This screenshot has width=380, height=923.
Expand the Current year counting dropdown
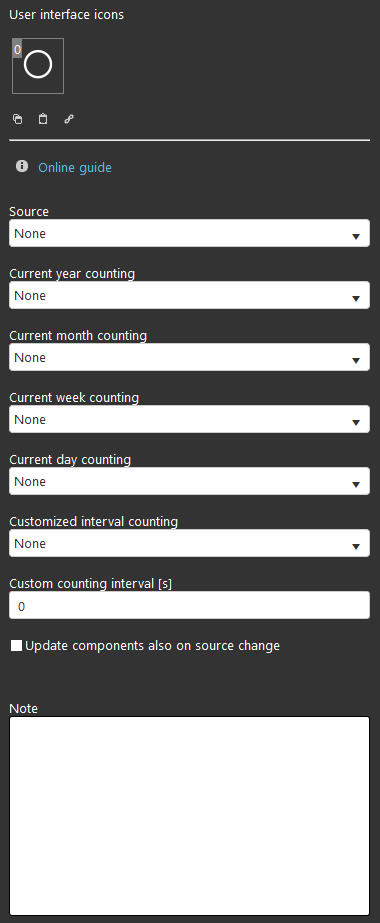pyautogui.click(x=189, y=296)
